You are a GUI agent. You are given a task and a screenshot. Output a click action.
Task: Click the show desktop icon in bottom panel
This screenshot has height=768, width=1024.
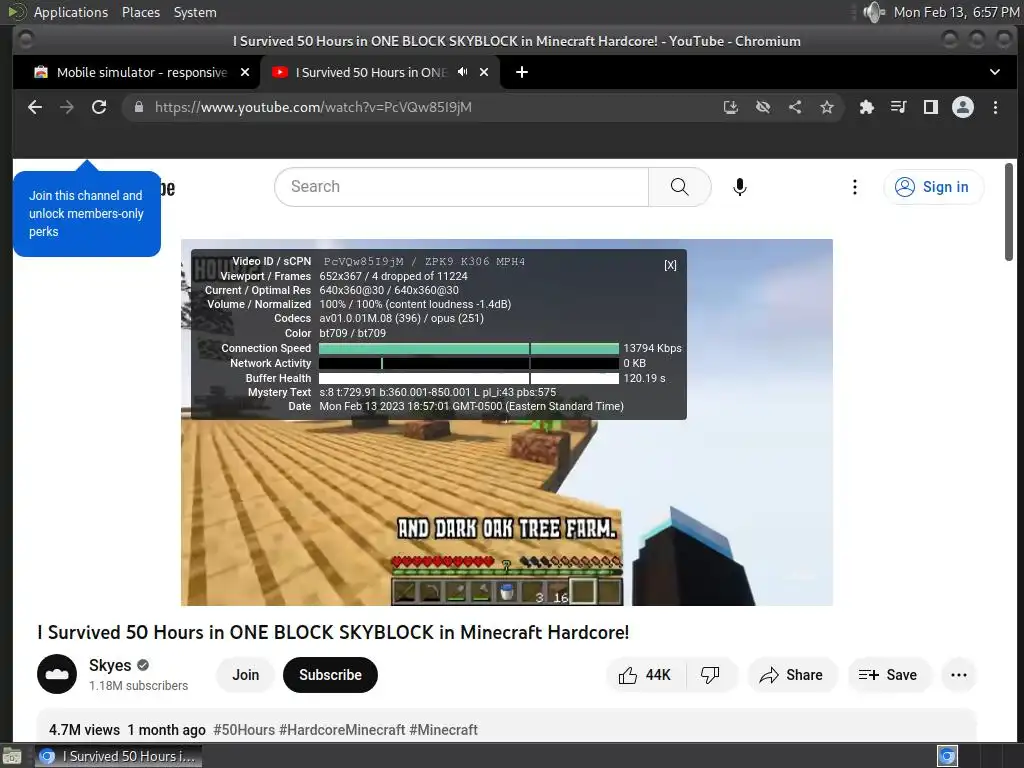pyautogui.click(x=12, y=756)
